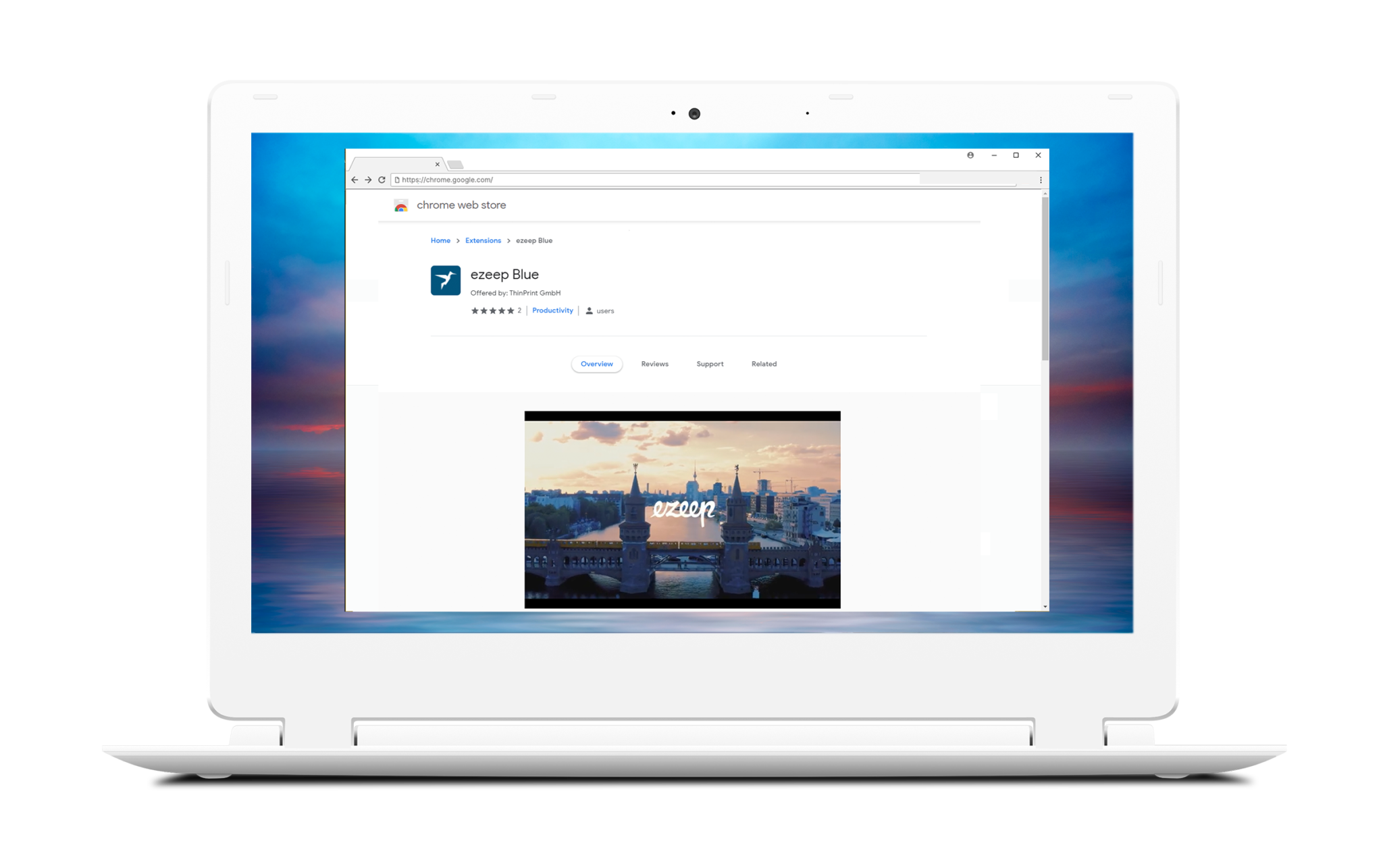Viewport: 1383px width, 868px height.
Task: Switch to the Reviews tab
Action: [654, 364]
